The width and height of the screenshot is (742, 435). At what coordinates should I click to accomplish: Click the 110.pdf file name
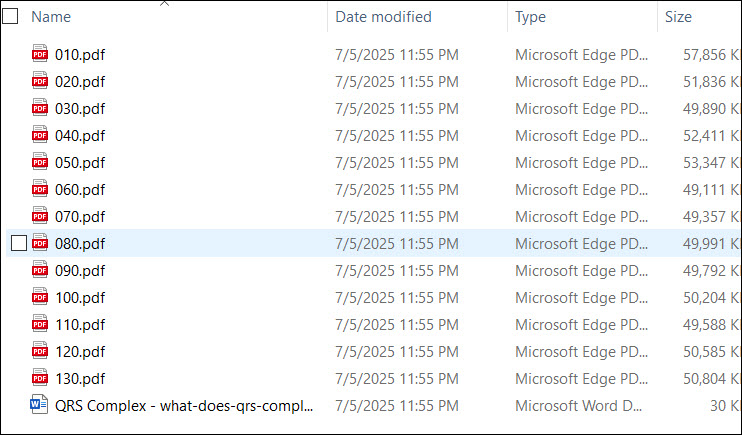[80, 324]
